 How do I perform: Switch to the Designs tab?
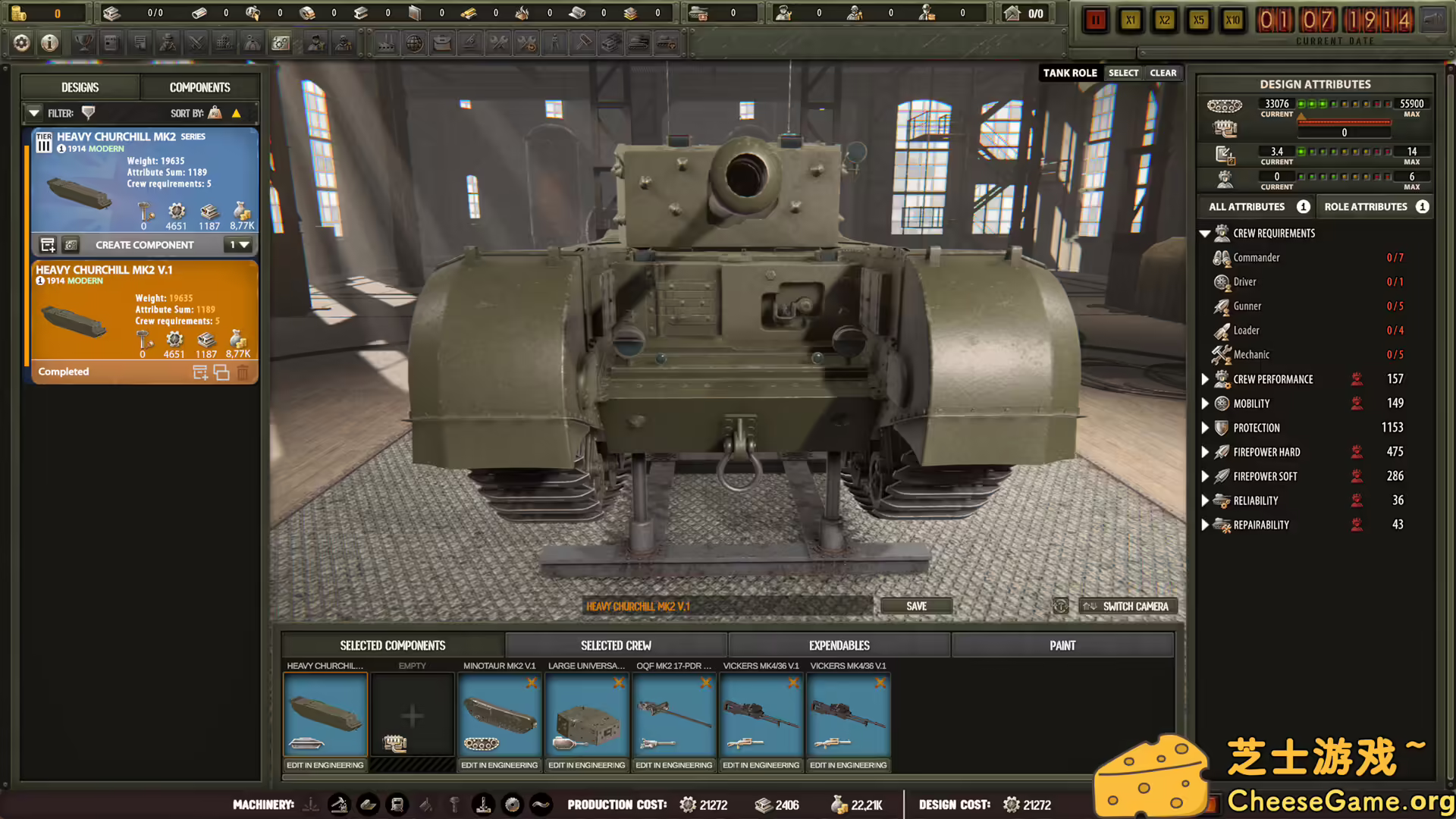[80, 86]
